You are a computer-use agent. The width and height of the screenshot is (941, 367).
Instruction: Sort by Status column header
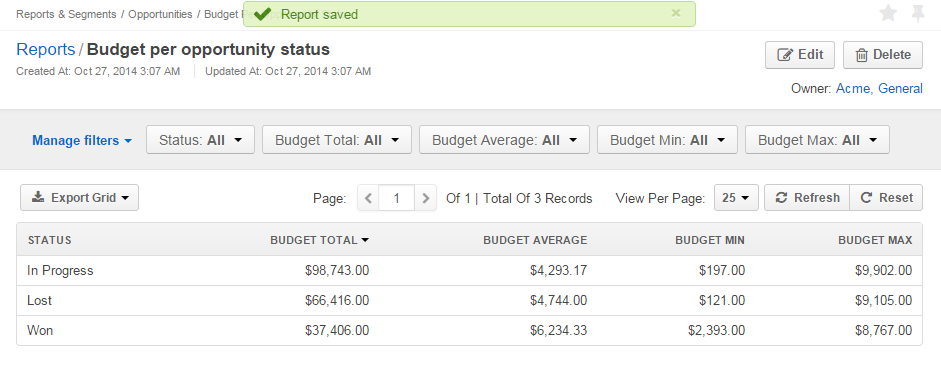tap(49, 240)
